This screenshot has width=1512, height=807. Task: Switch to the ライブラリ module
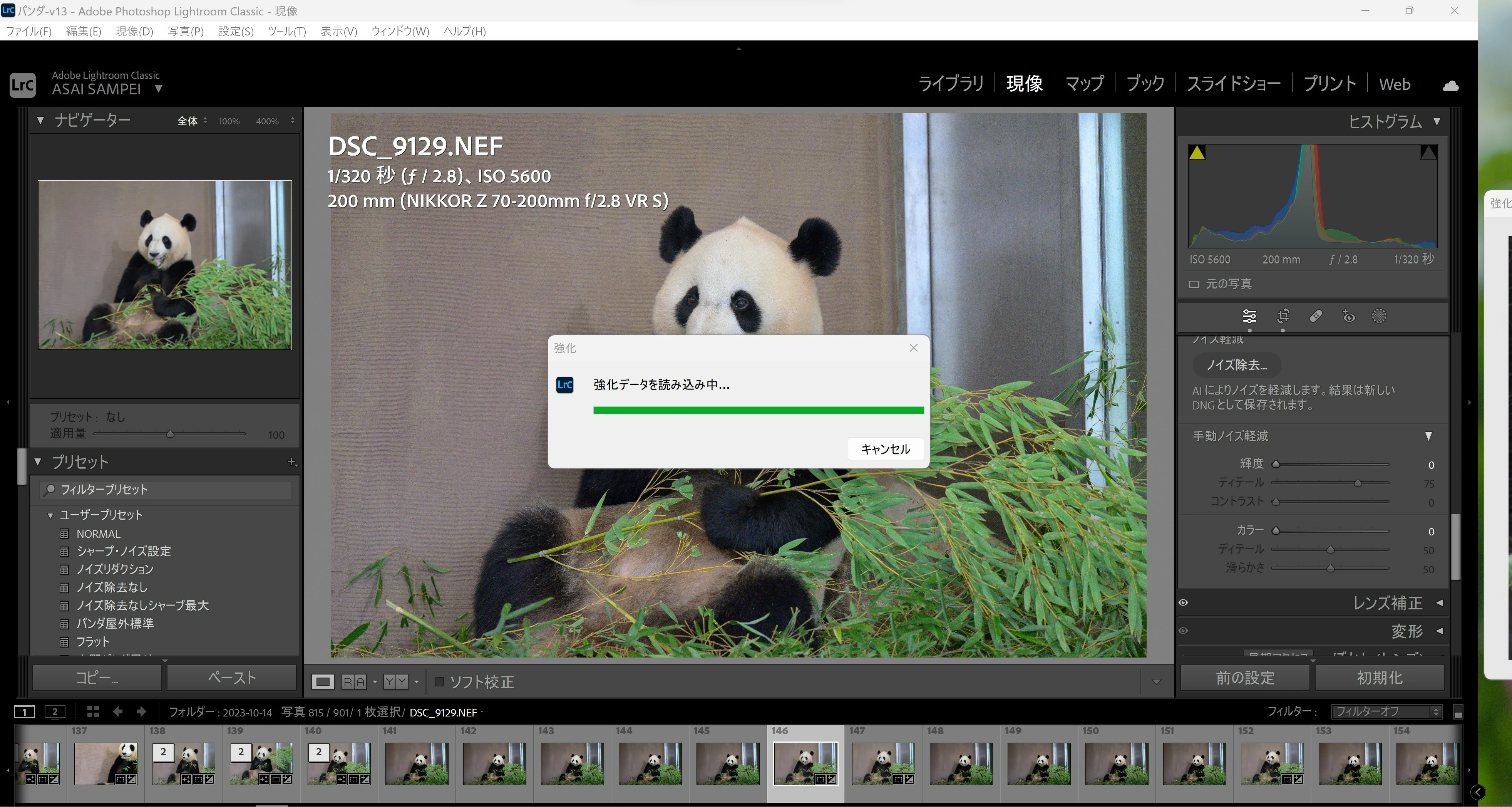[950, 84]
